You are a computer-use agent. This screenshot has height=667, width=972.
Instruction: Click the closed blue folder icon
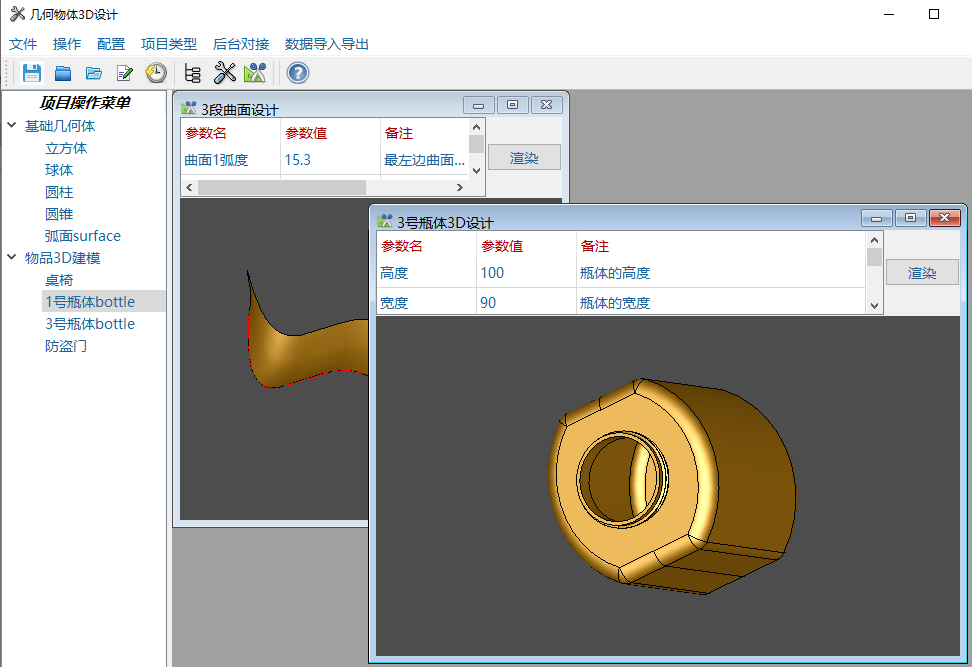click(63, 73)
